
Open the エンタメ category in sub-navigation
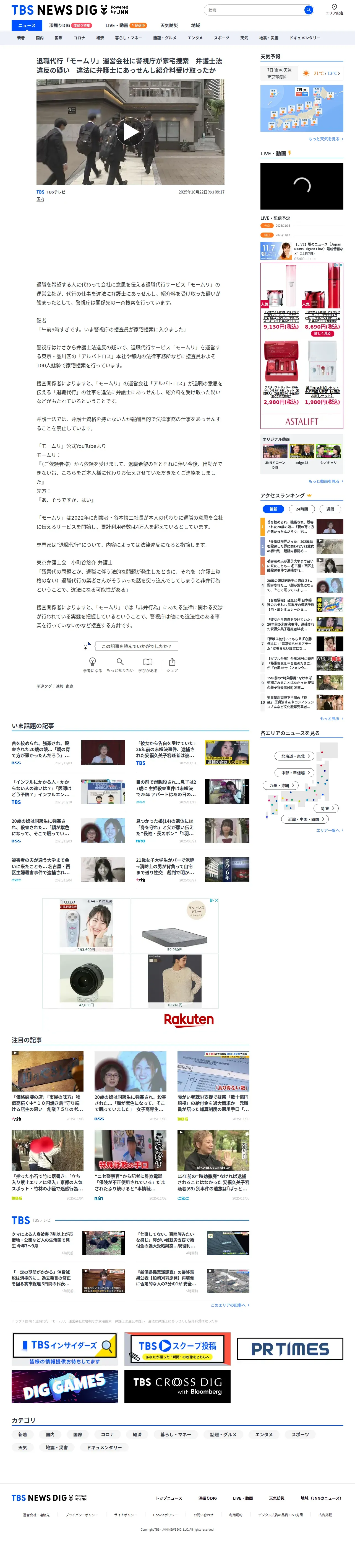(195, 38)
